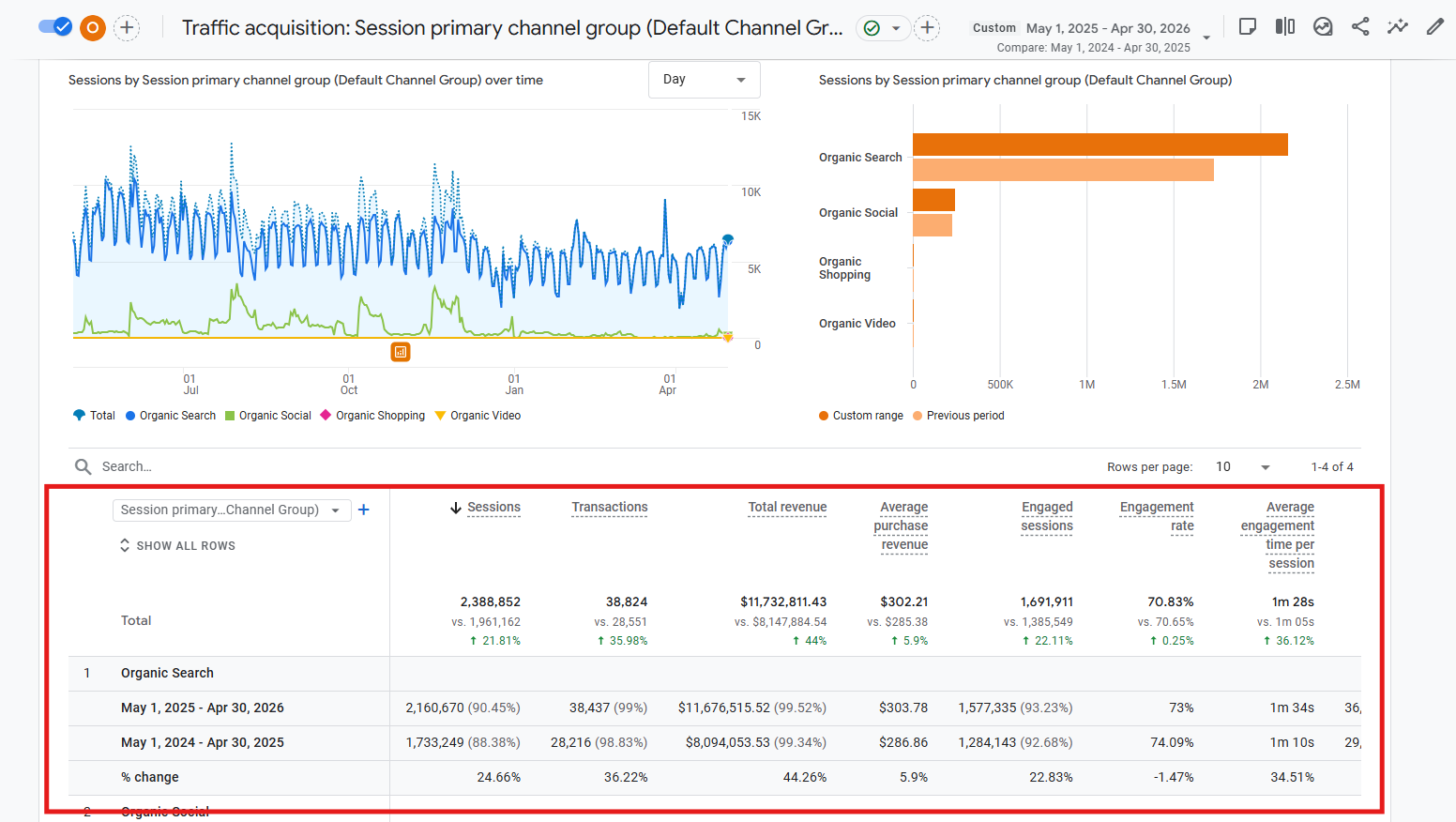Screen dimensions: 1456x822
Task: Toggle the blue comparison switch off
Action: [x=55, y=26]
